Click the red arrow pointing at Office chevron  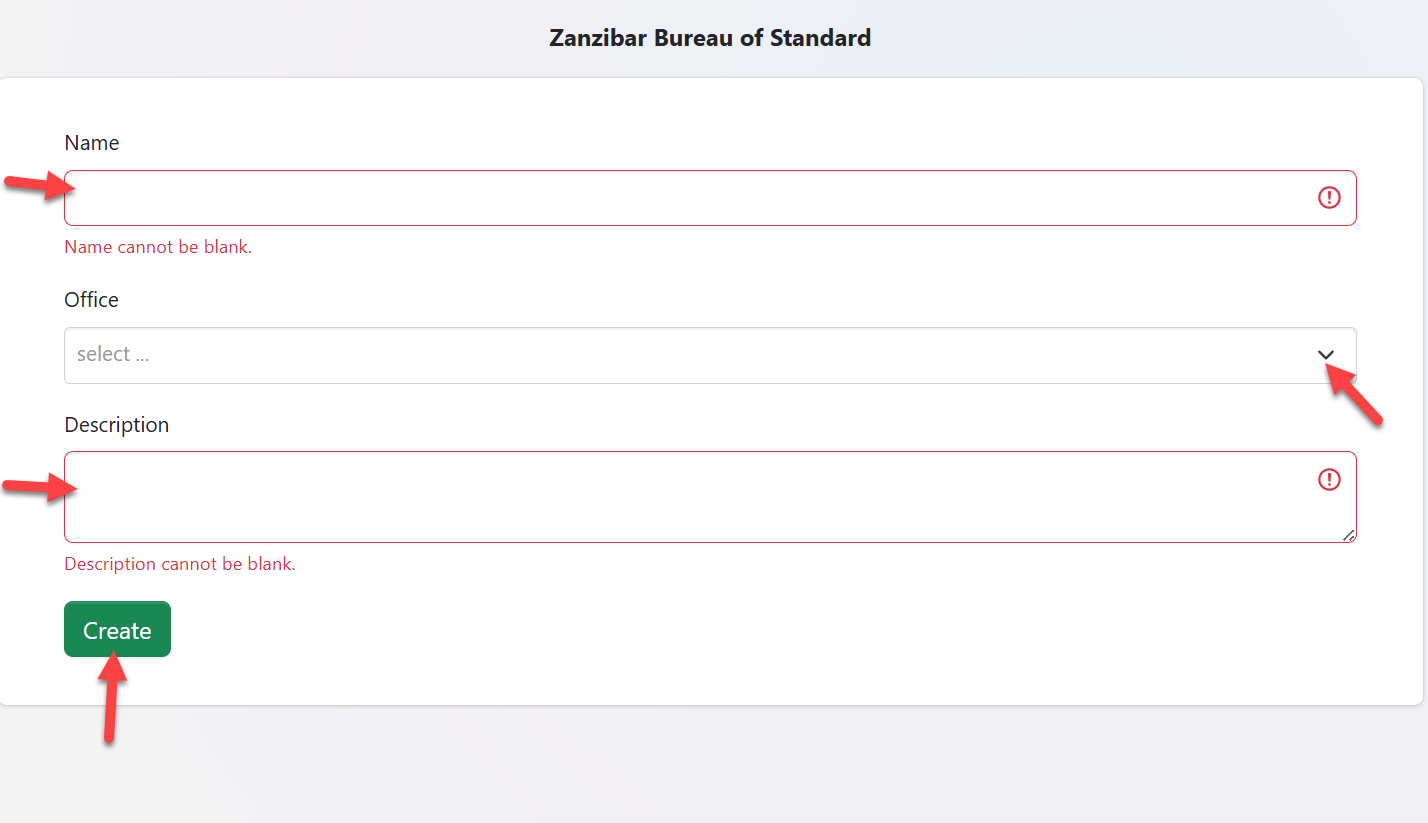[x=1356, y=395]
